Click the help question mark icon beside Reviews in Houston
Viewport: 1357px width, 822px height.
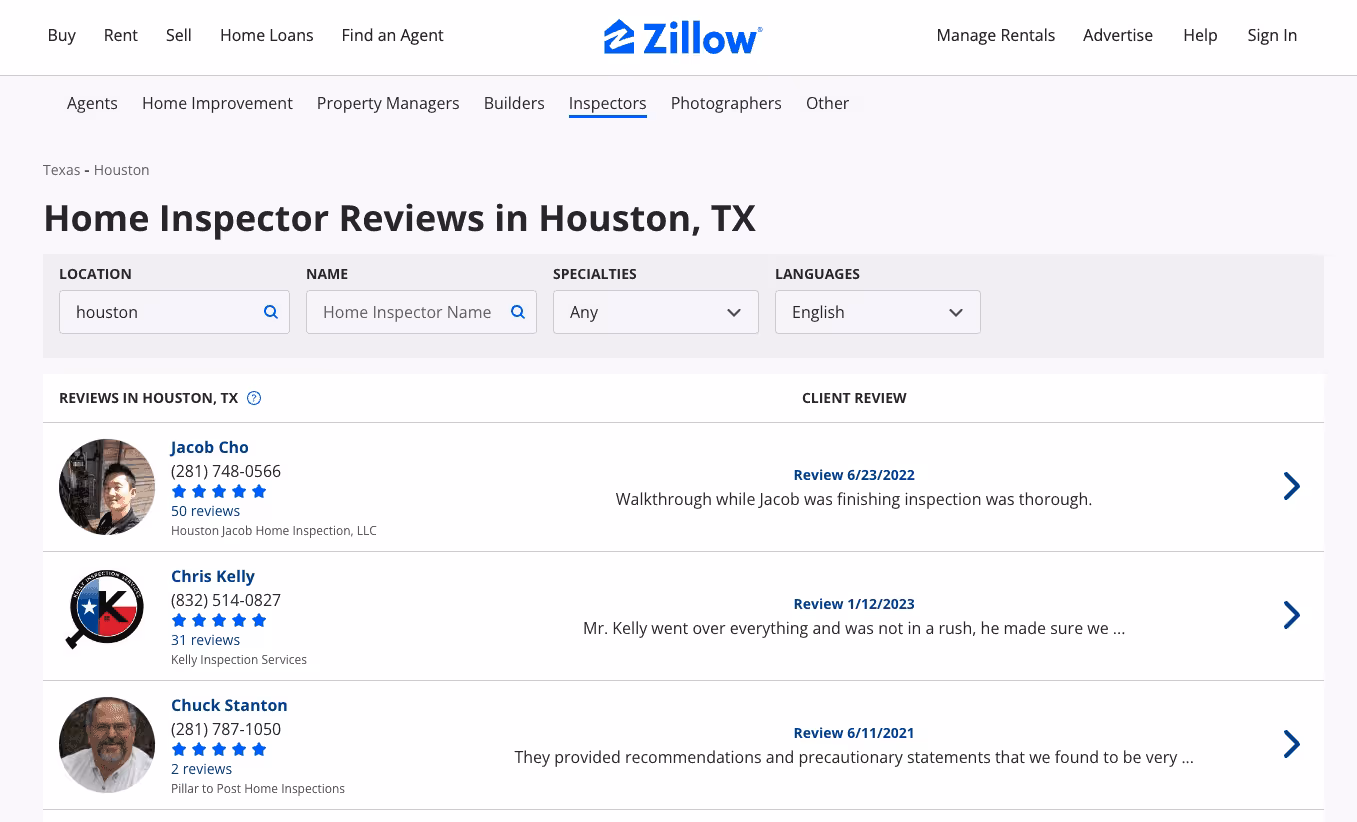tap(254, 398)
